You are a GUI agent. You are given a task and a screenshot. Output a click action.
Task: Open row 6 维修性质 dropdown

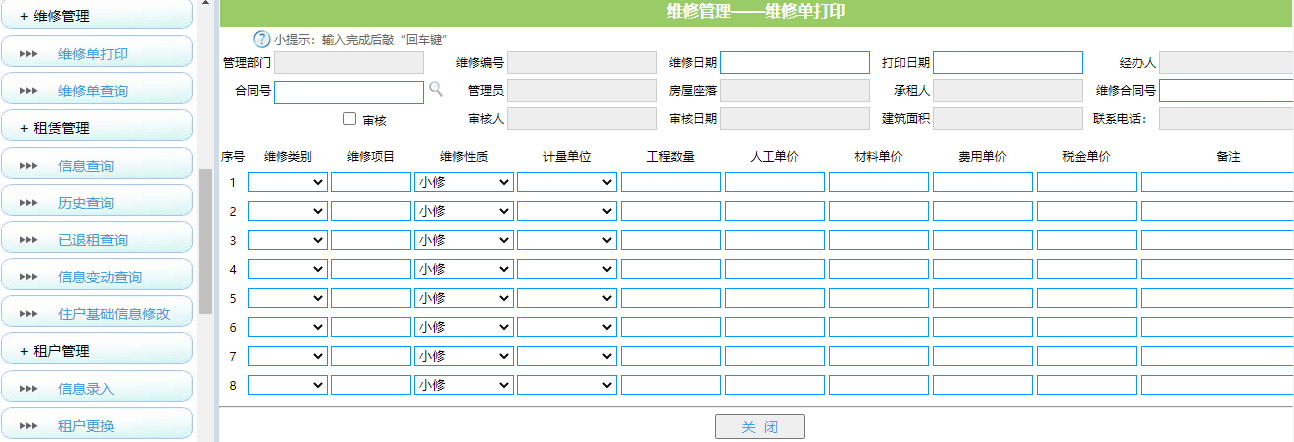(464, 327)
